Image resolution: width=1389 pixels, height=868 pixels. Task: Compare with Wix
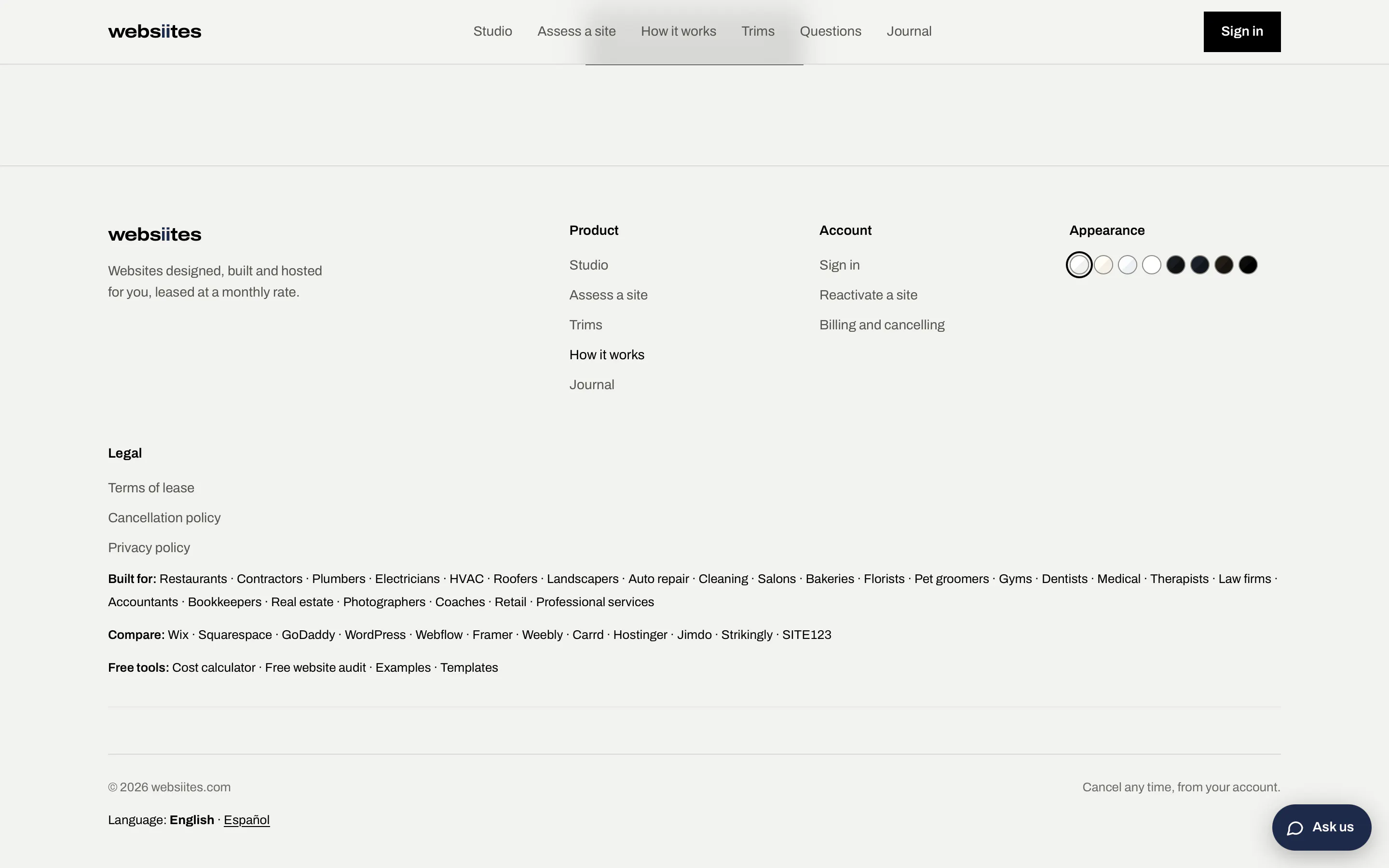pyautogui.click(x=178, y=635)
